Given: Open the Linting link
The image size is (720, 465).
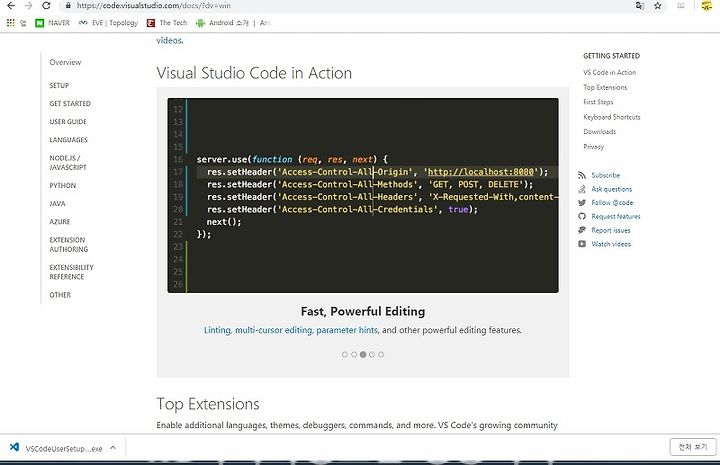Looking at the screenshot, I should click(217, 330).
